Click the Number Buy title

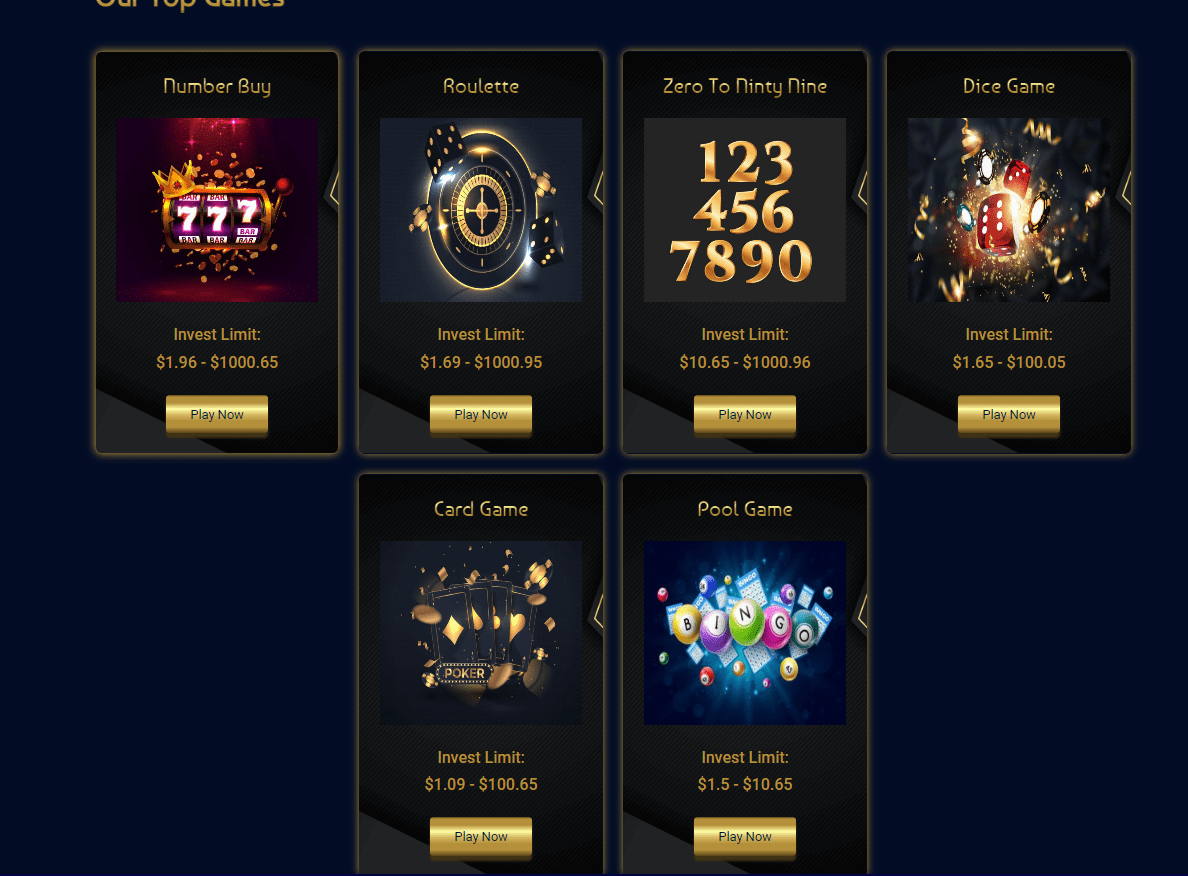(x=217, y=86)
